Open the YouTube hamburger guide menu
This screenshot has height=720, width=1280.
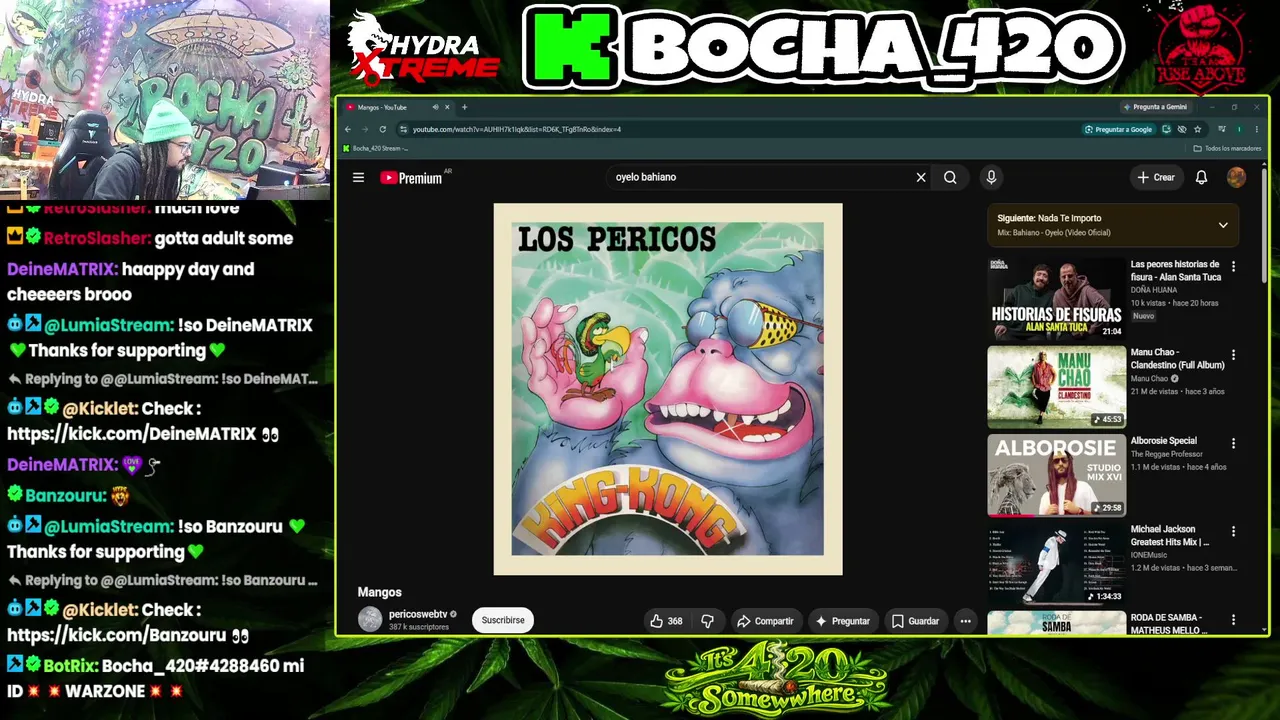(358, 178)
